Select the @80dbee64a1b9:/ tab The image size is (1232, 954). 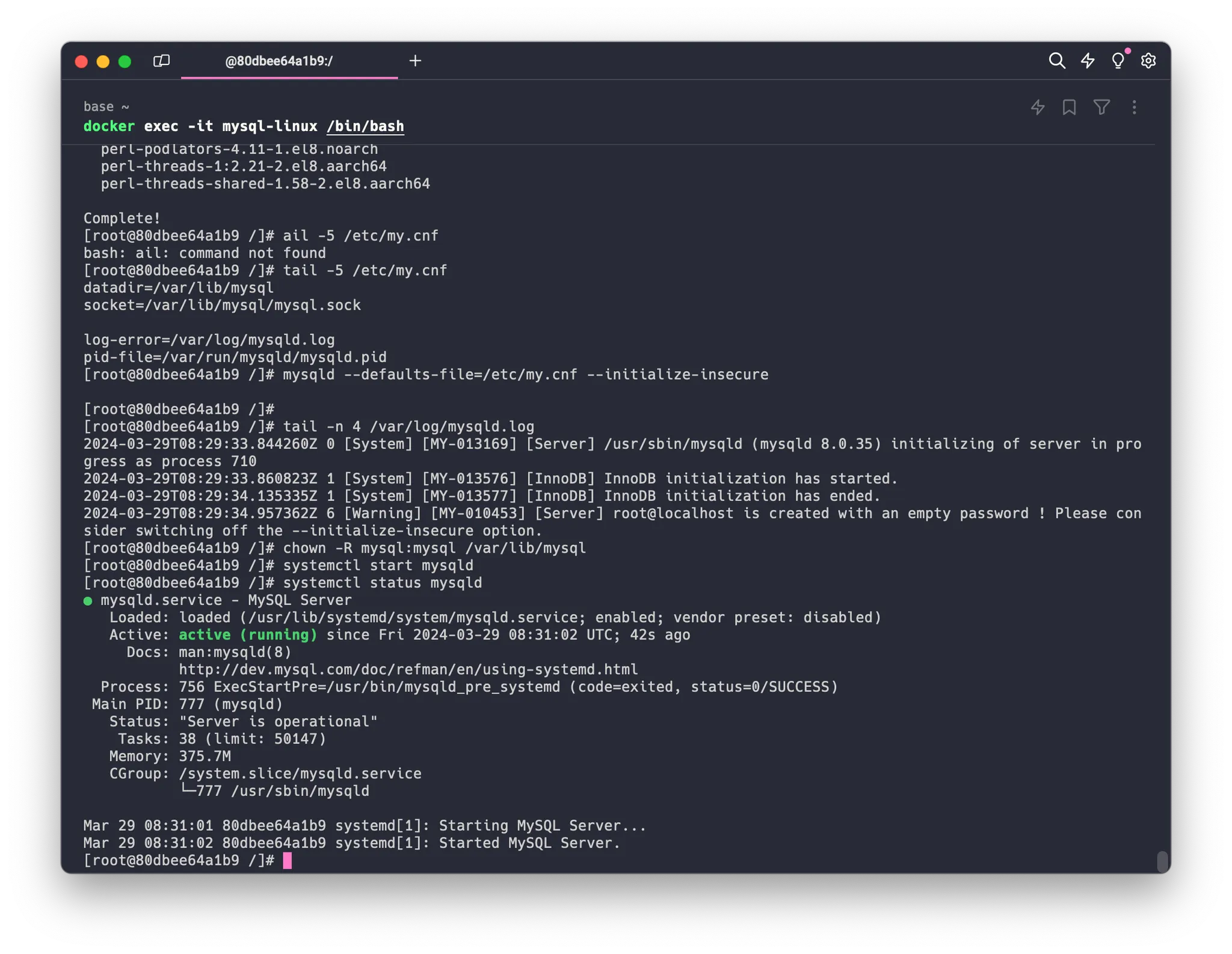279,61
